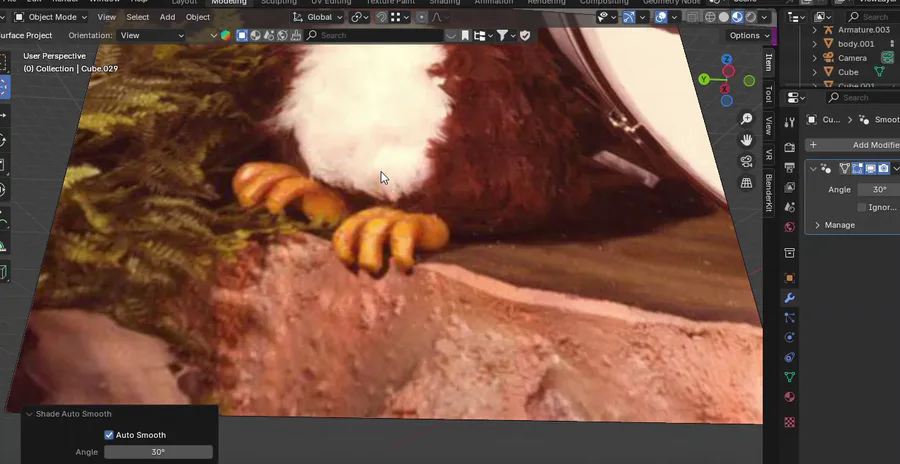Open the viewport shading options dropdown arrow
This screenshot has width=900, height=464.
pyautogui.click(x=764, y=17)
